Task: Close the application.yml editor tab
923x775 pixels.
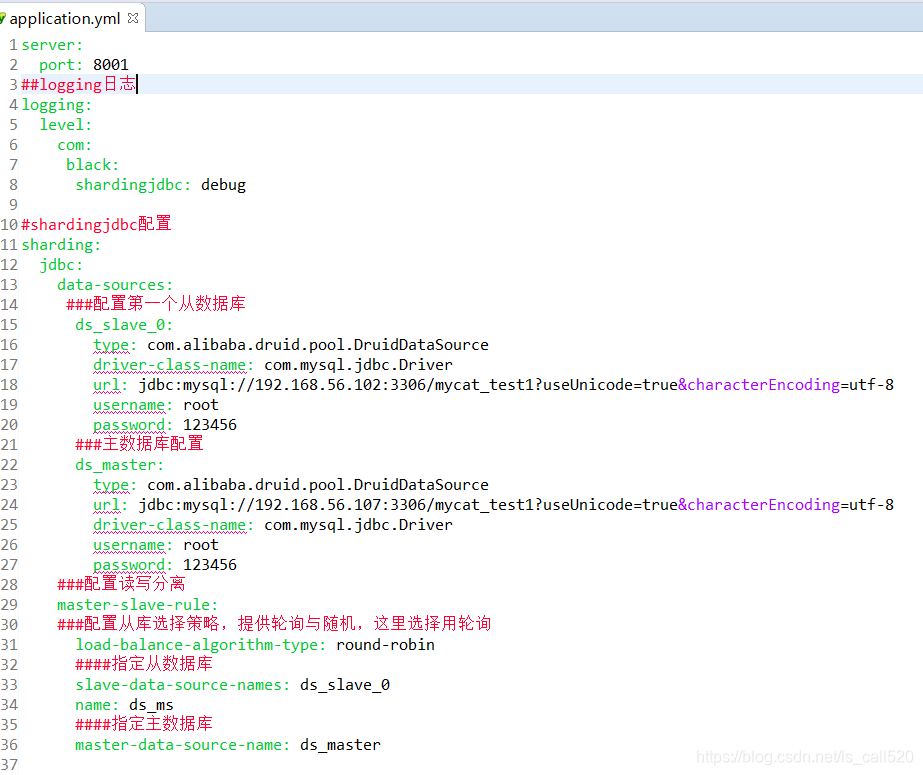Action: coord(131,17)
